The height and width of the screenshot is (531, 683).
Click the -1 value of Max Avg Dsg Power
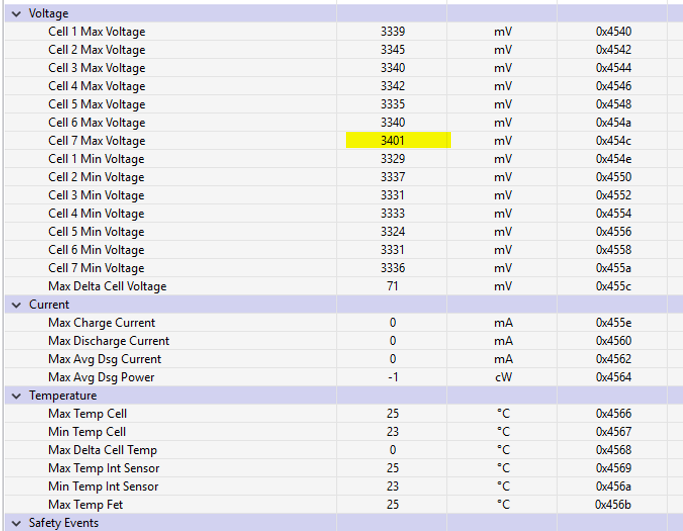393,377
